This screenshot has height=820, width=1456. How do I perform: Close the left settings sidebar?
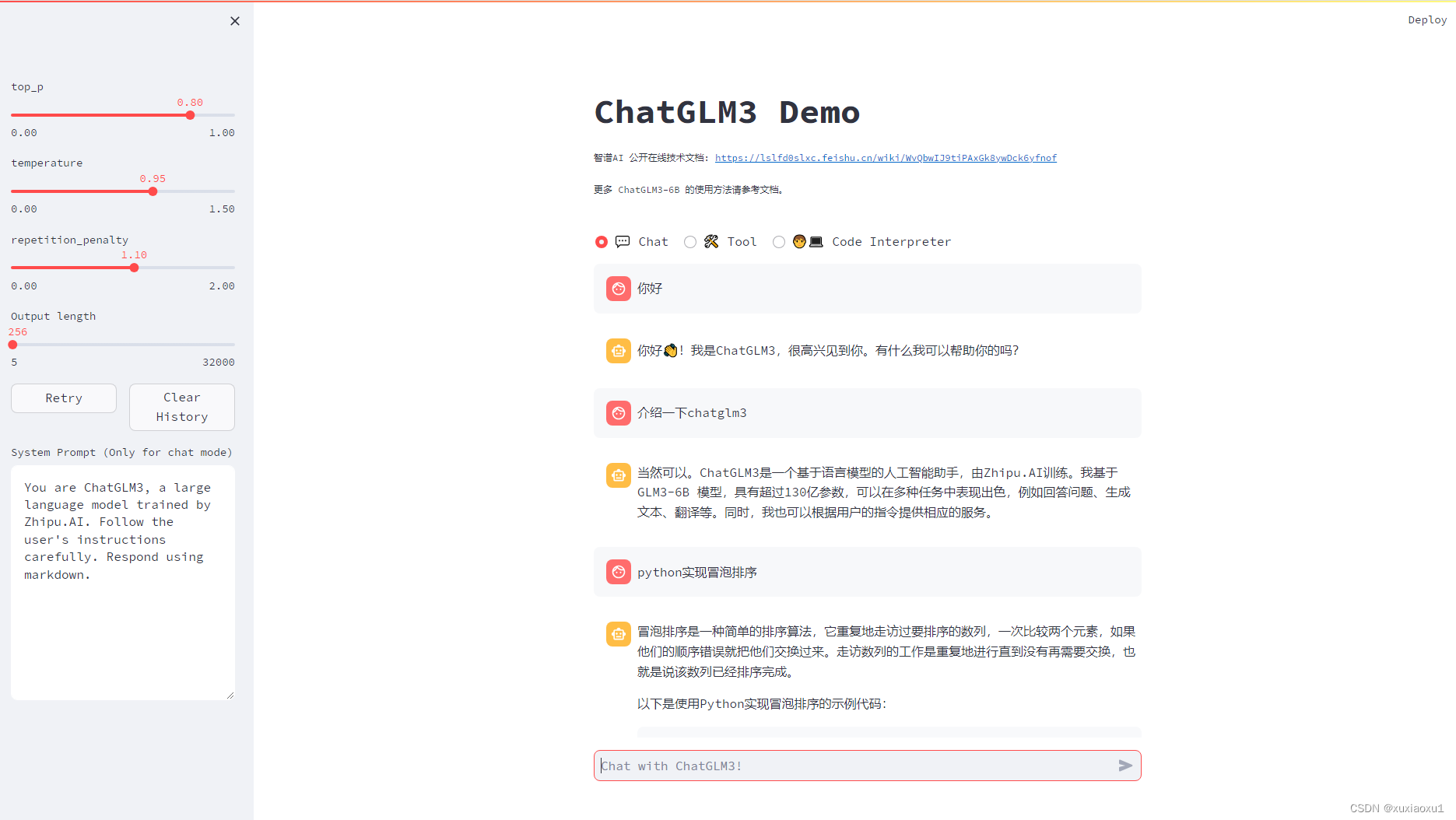(234, 20)
